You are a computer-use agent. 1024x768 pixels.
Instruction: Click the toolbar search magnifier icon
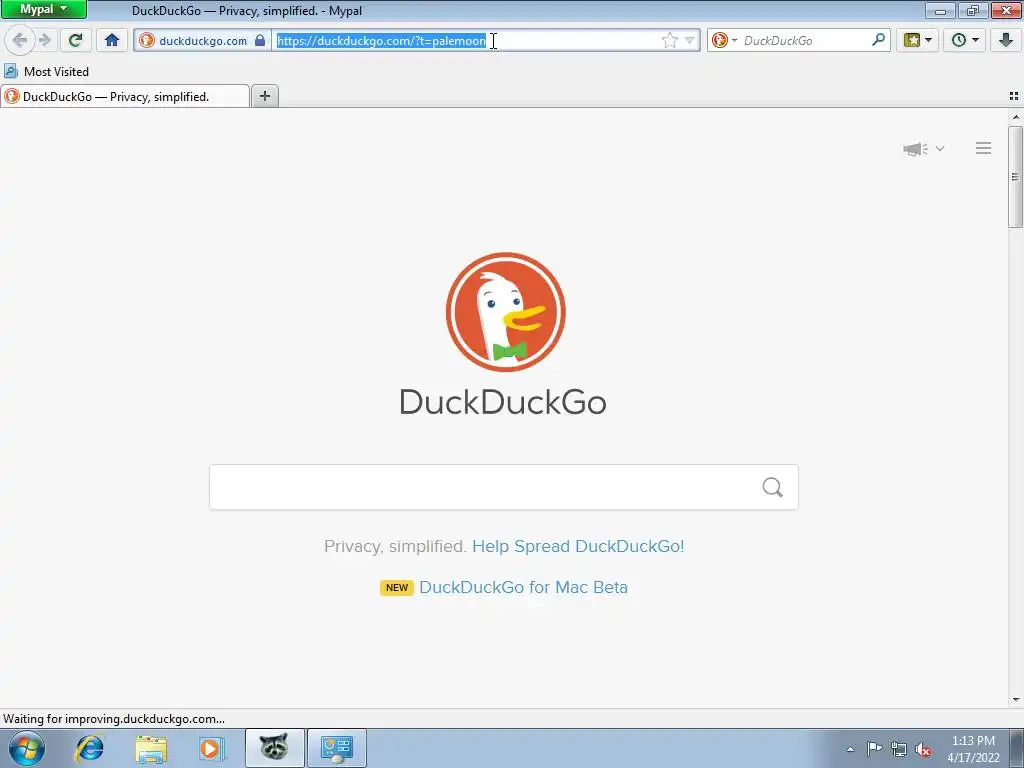click(878, 40)
